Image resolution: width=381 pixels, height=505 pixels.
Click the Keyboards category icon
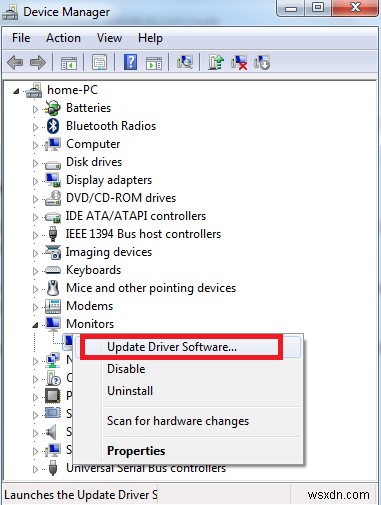[x=53, y=270]
